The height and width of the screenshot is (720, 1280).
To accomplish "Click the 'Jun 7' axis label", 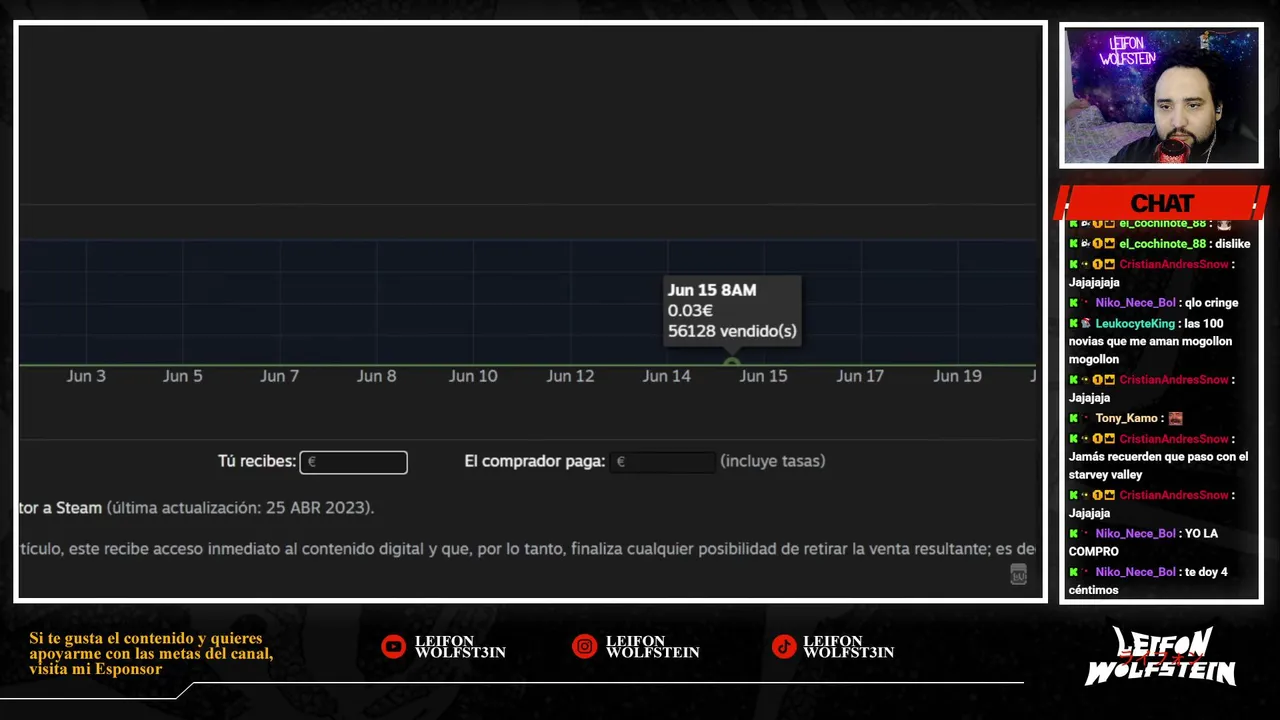I will click(x=279, y=376).
